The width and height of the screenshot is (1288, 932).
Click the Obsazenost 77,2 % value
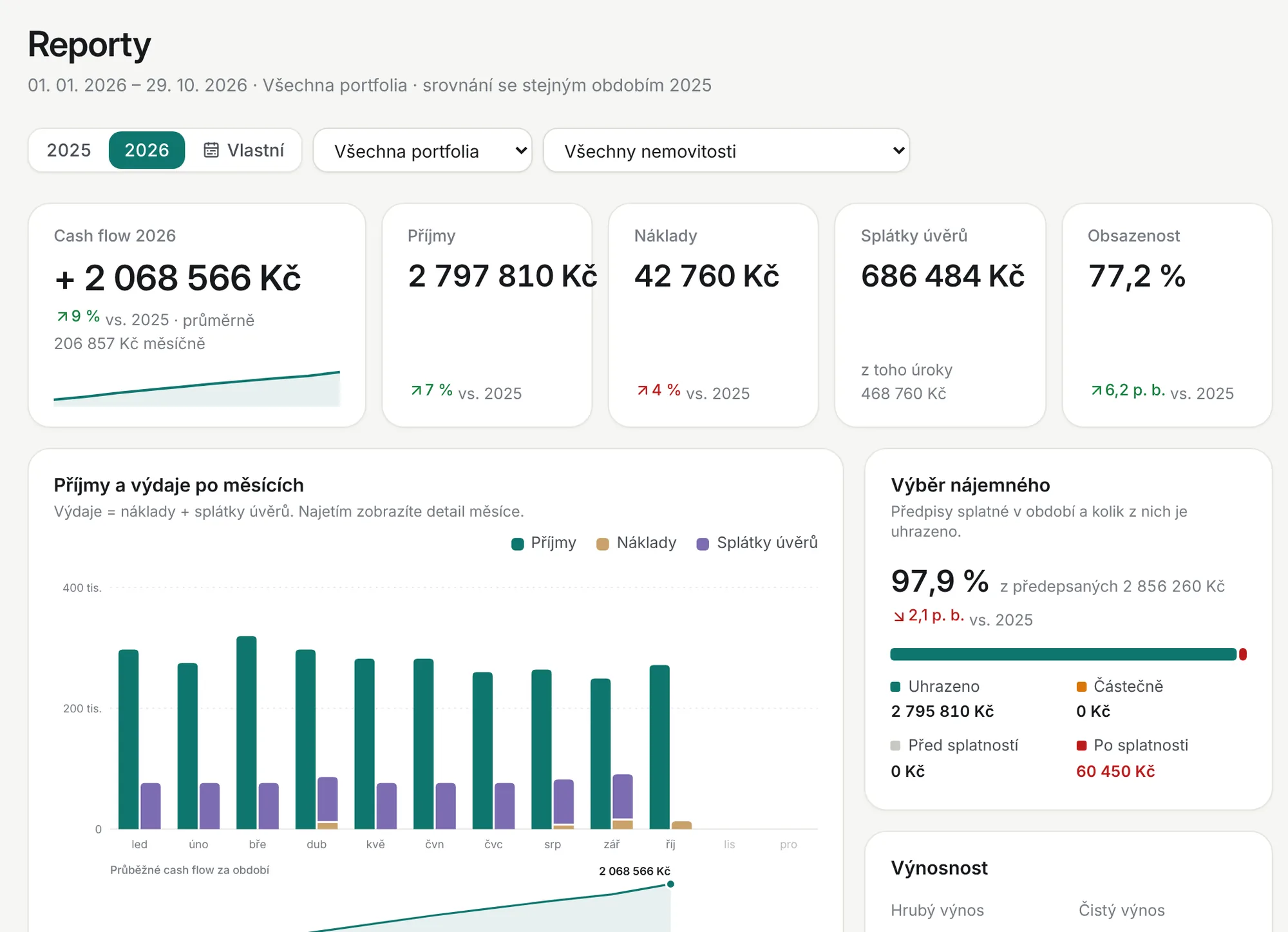click(x=1137, y=276)
